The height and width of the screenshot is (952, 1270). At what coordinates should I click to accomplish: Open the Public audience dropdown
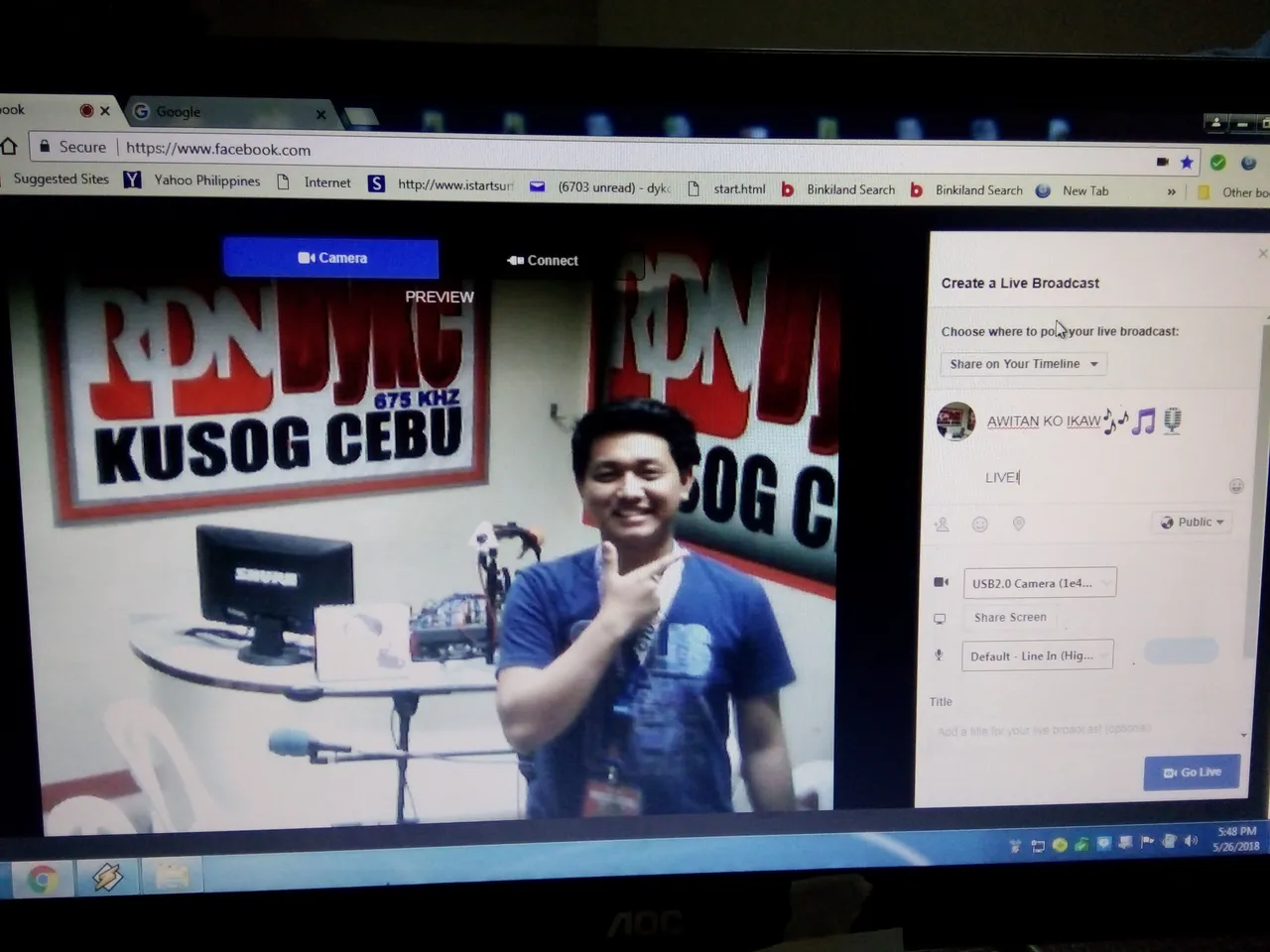[x=1191, y=522]
